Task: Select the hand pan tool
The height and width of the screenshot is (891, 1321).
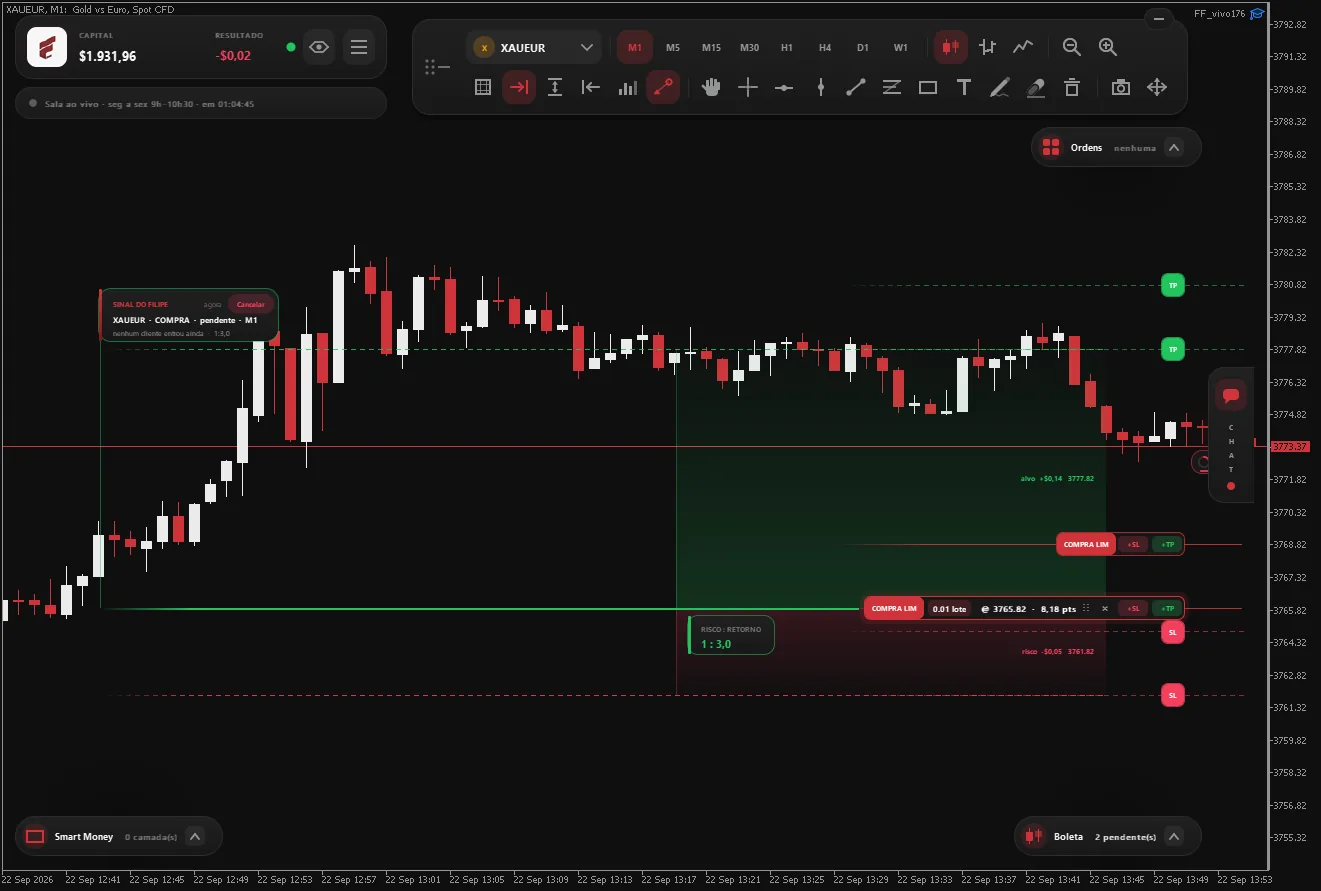Action: point(711,87)
